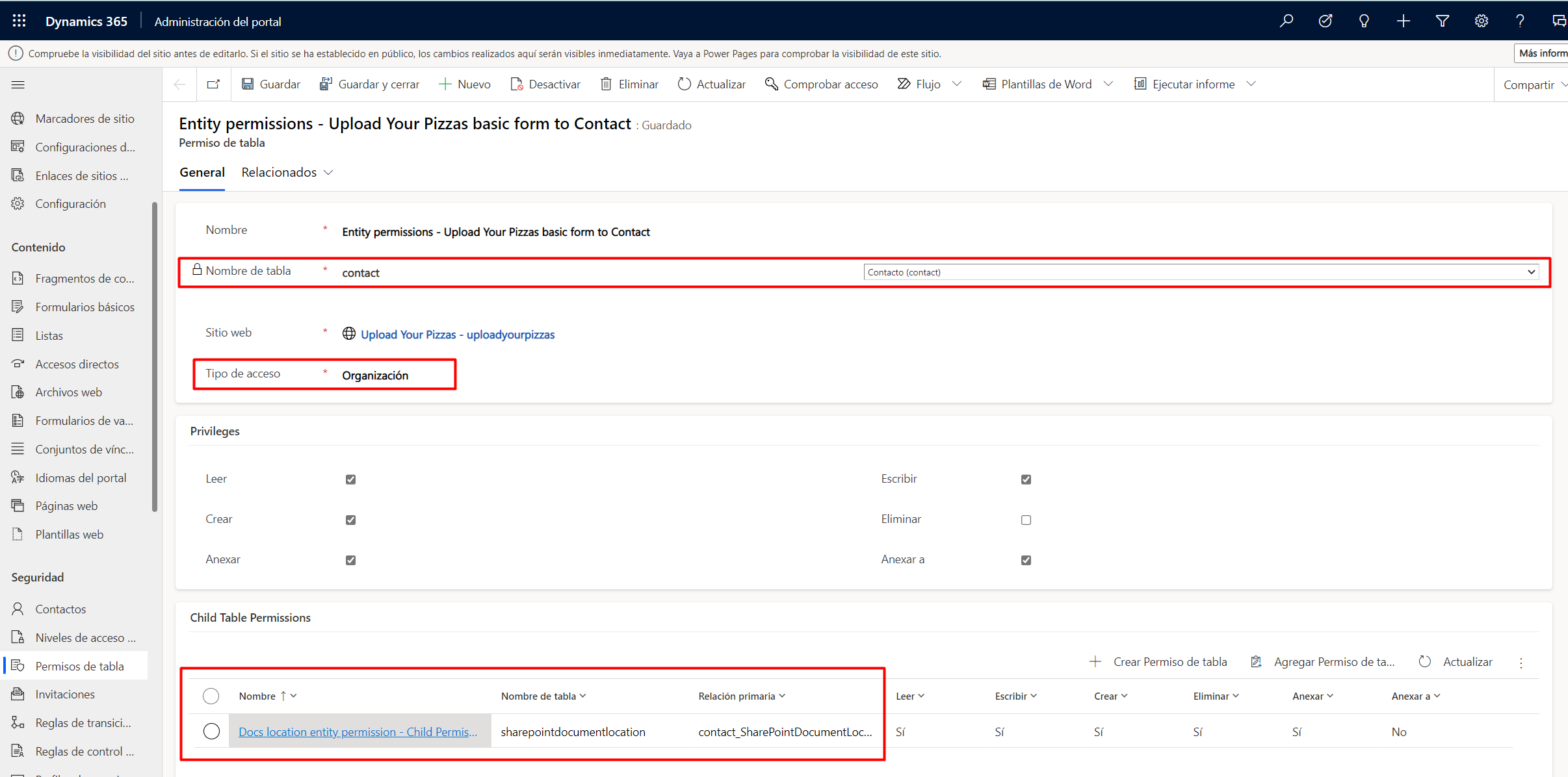Select the Docs location entity permission row
Viewport: 1568px width, 777px height.
(211, 732)
